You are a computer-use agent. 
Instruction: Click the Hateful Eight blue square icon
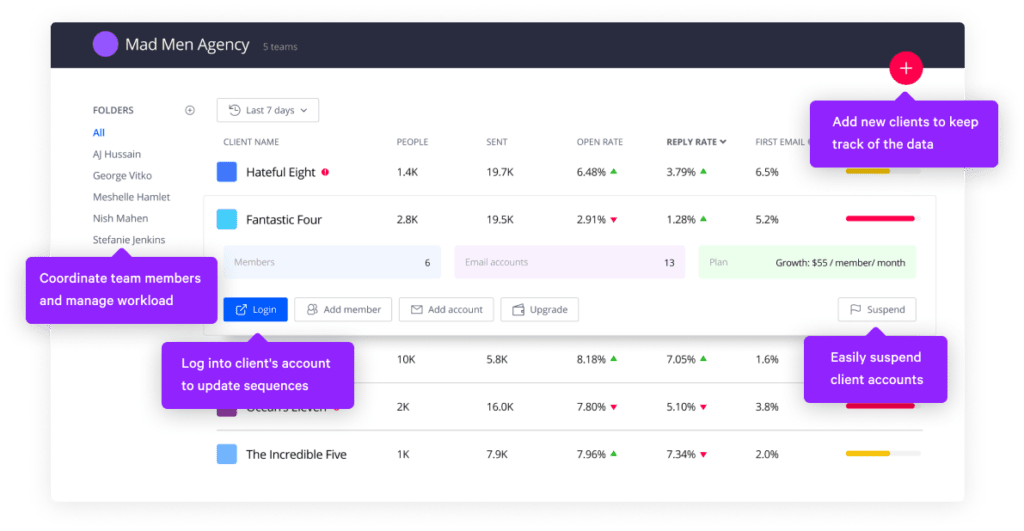tap(227, 172)
